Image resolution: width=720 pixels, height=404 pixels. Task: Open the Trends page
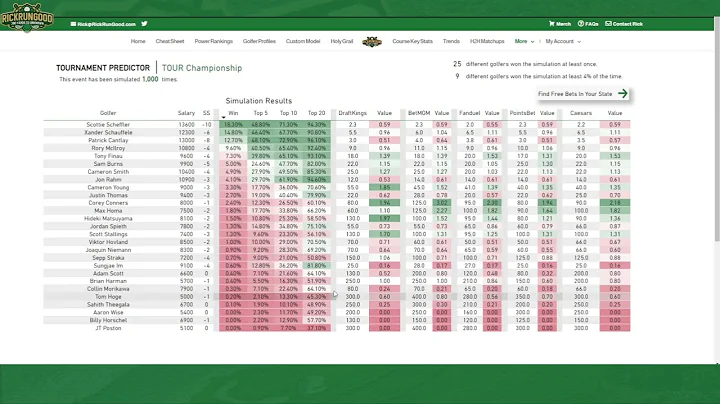451,41
